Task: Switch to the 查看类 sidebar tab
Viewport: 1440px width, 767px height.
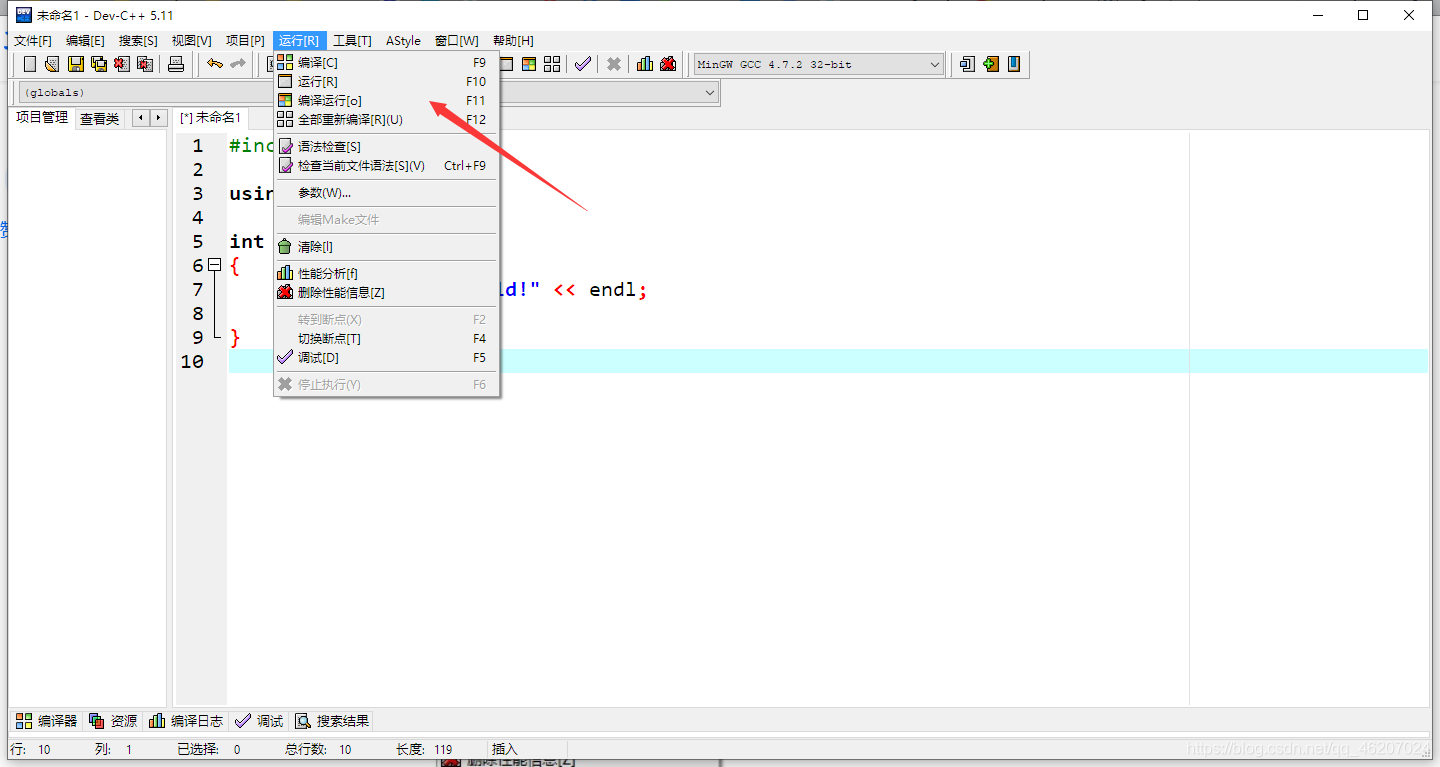Action: (99, 118)
